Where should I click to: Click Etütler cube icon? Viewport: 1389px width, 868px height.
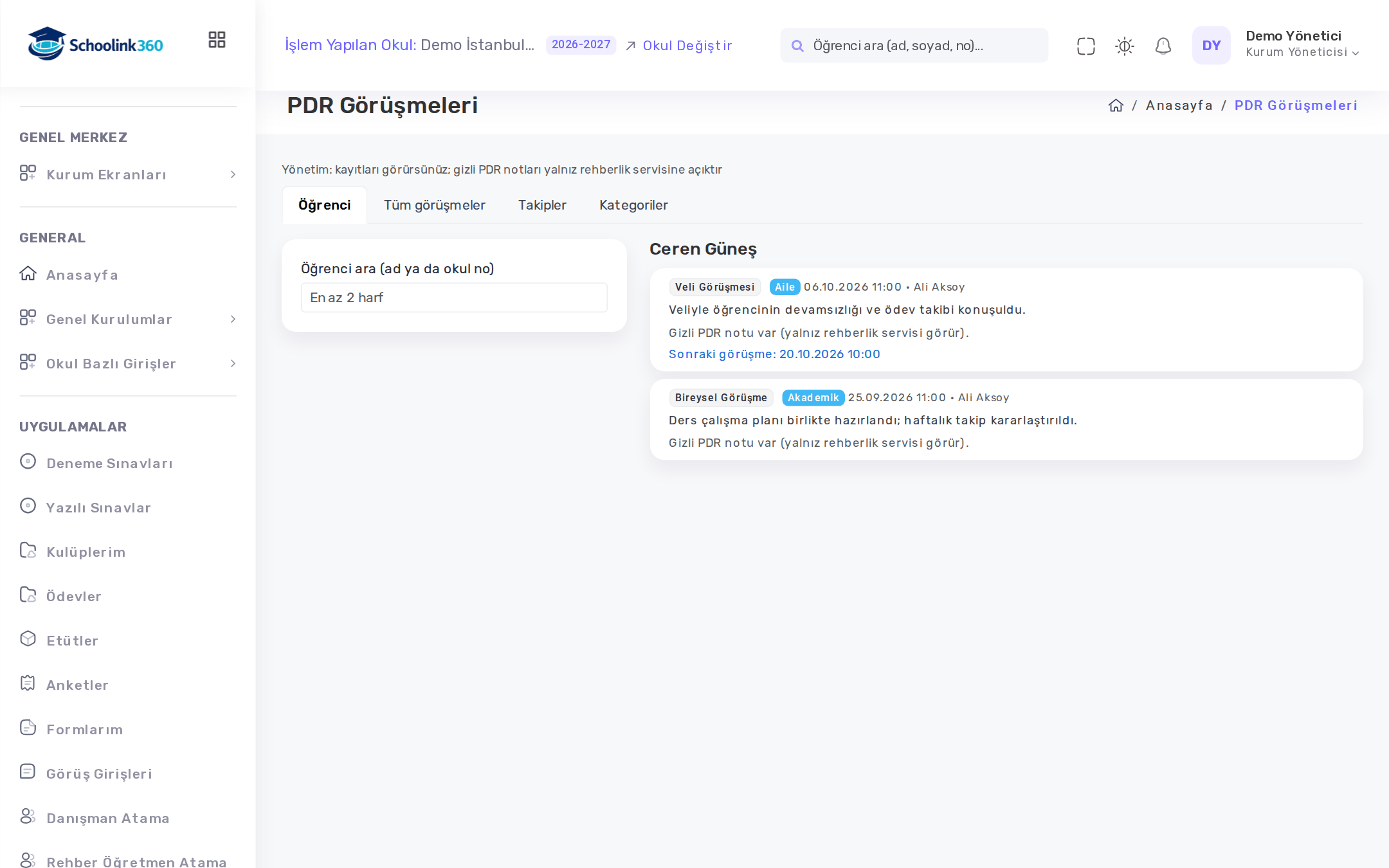pyautogui.click(x=28, y=638)
